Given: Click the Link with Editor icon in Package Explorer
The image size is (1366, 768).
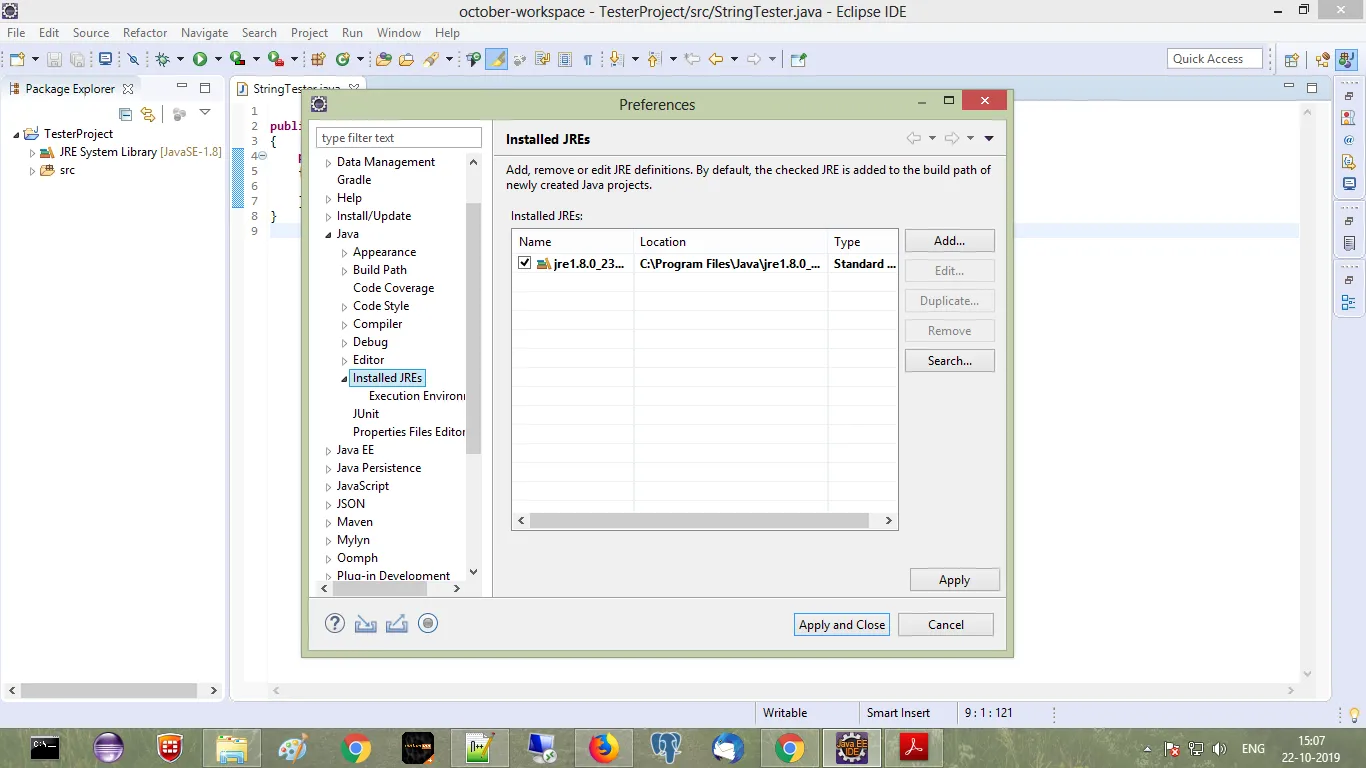Looking at the screenshot, I should 148,114.
